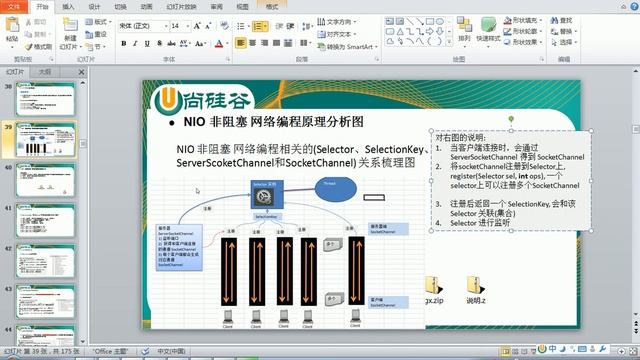Image resolution: width=640 pixels, height=360 pixels.
Task: Switch to the Insert (插入) tab
Action: tap(68, 7)
